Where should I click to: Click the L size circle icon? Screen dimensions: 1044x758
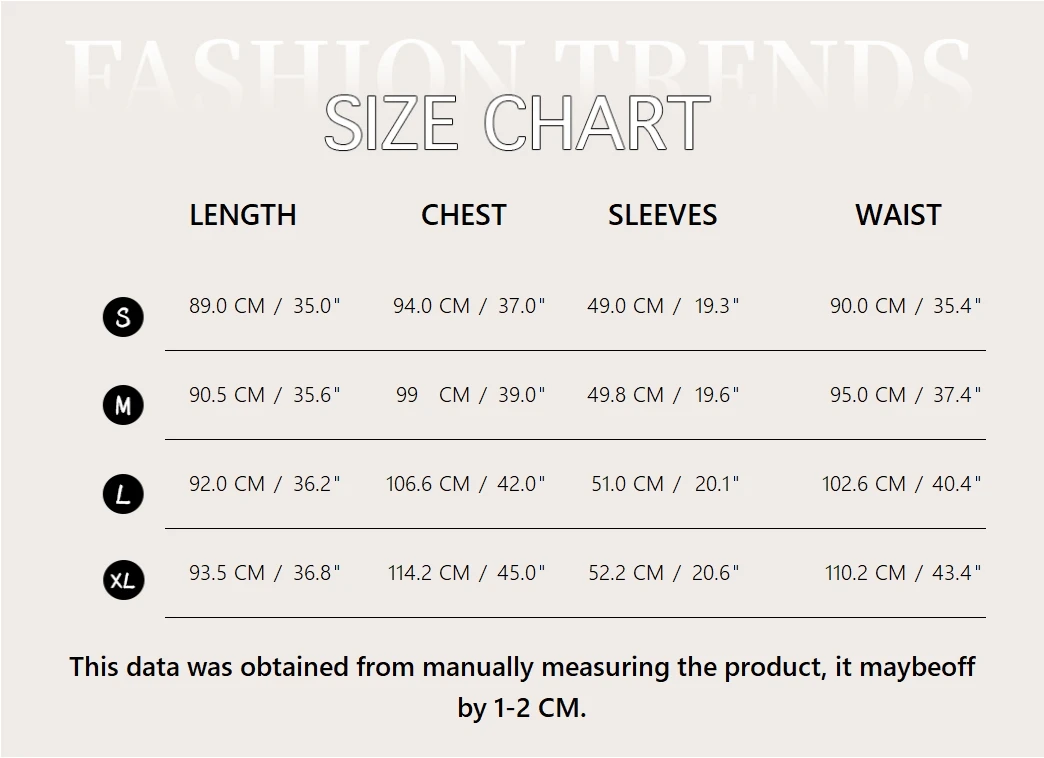tap(123, 494)
